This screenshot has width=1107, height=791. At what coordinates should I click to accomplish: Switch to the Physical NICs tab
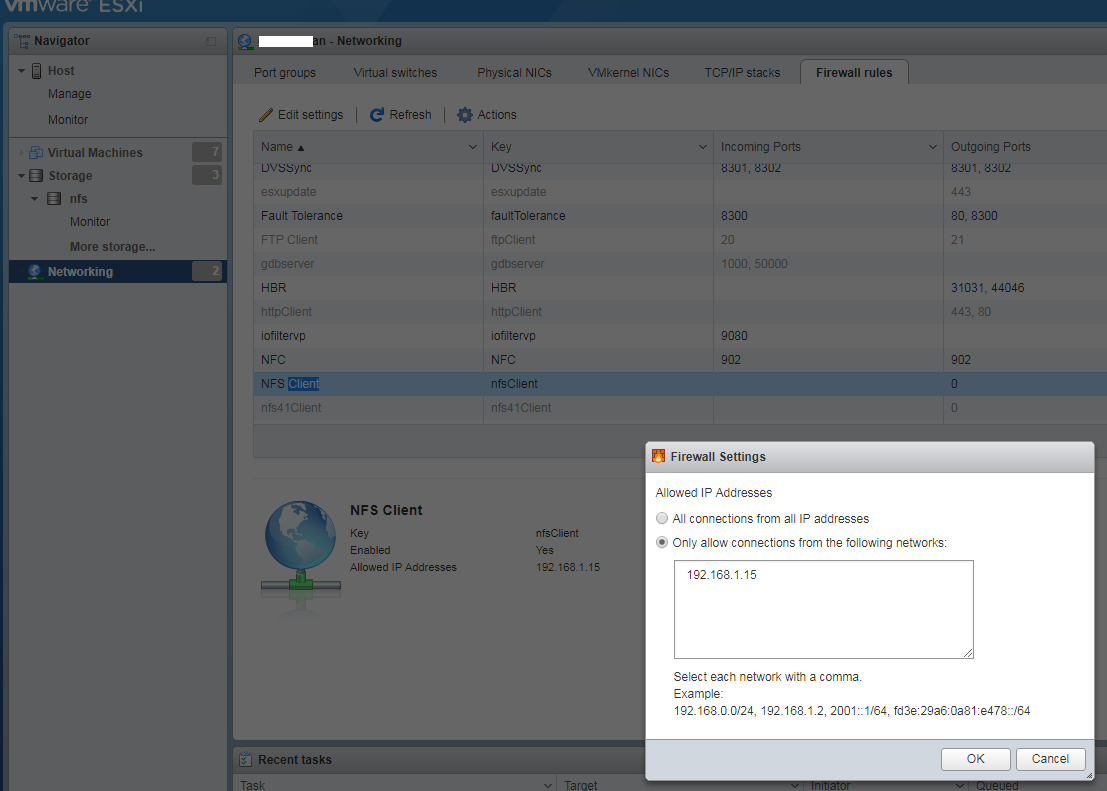click(x=514, y=73)
